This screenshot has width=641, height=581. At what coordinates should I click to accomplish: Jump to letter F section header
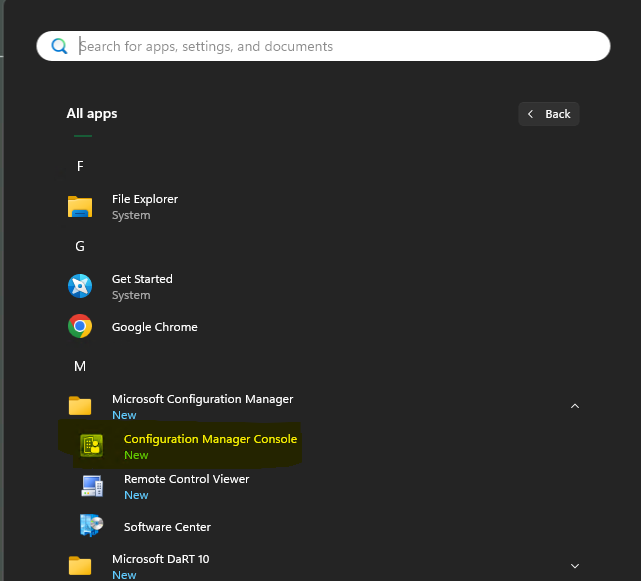pyautogui.click(x=80, y=166)
